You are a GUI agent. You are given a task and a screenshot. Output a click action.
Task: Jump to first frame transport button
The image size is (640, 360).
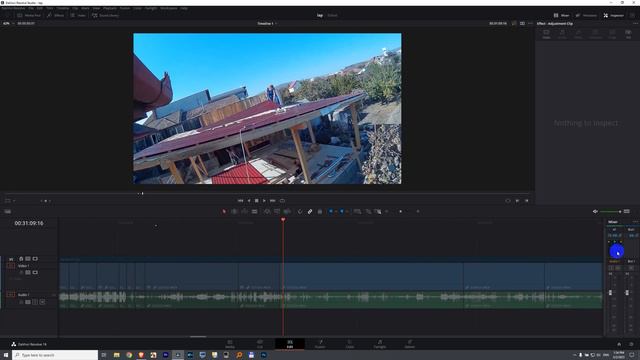(240, 201)
